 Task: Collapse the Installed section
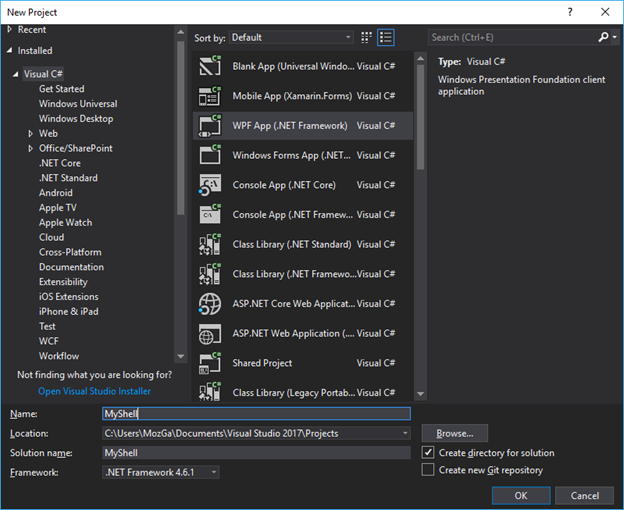10,51
